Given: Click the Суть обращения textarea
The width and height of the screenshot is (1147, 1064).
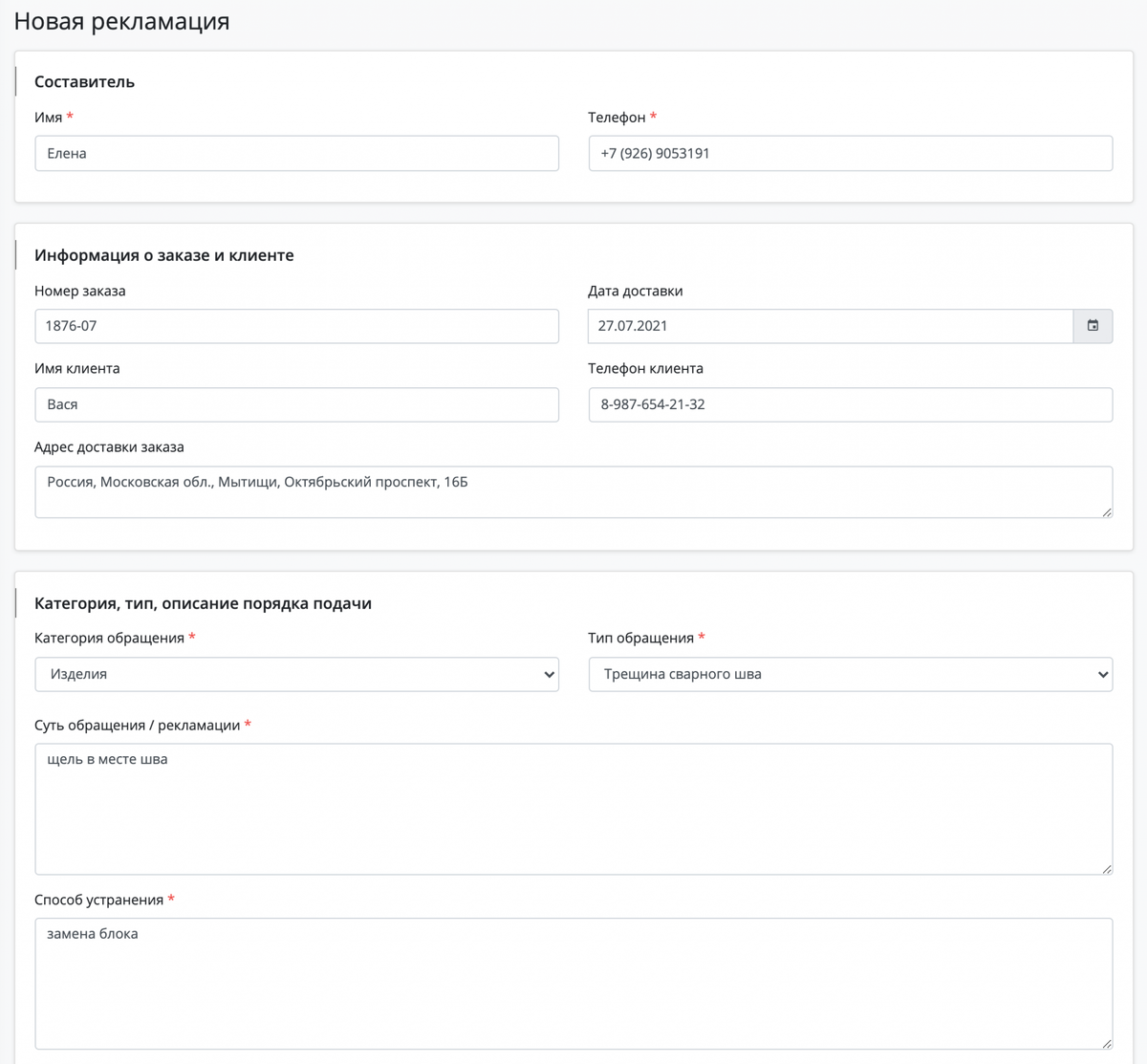Looking at the screenshot, I should [x=573, y=809].
